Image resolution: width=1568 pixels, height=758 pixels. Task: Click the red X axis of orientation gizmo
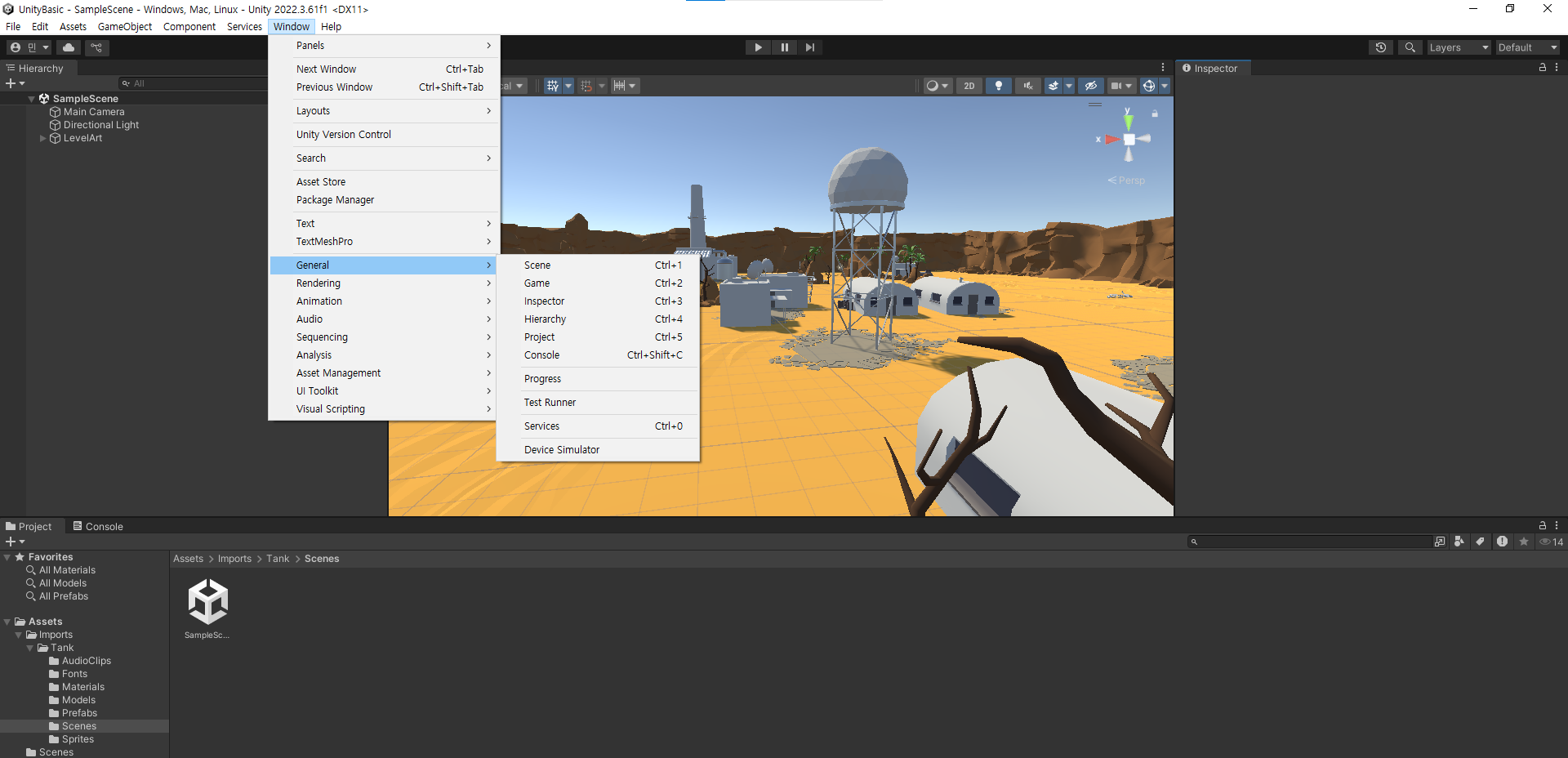[1111, 140]
